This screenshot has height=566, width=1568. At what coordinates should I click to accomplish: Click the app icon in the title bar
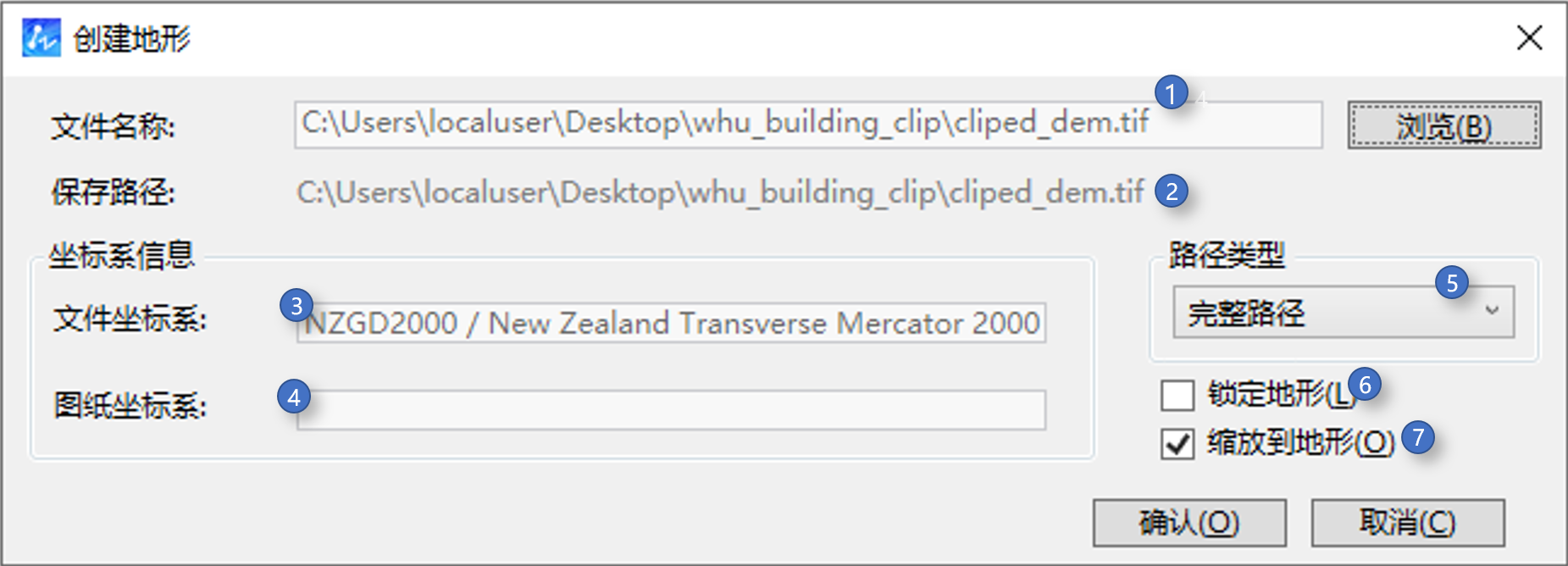pos(41,38)
